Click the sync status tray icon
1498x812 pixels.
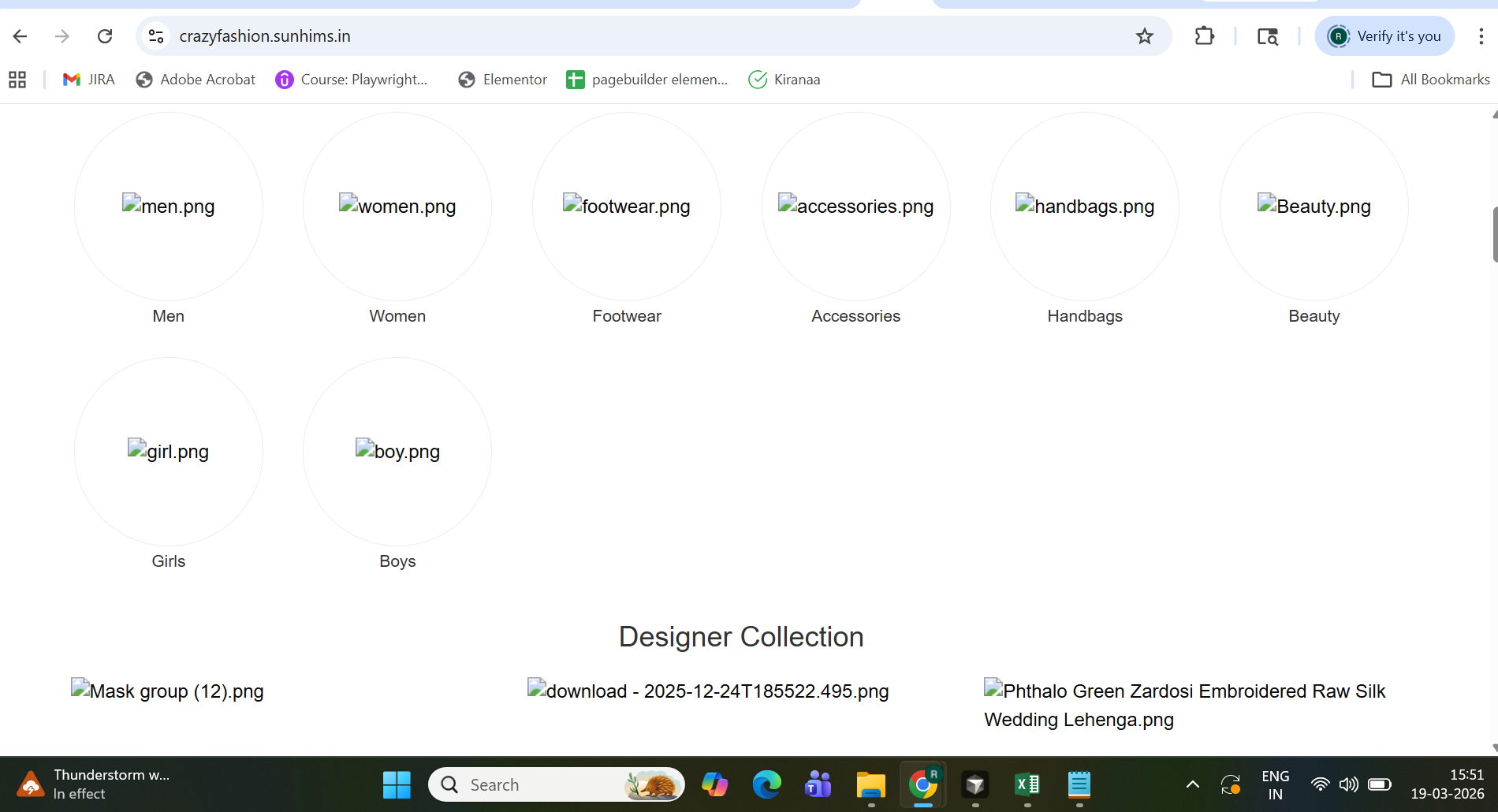click(x=1231, y=784)
